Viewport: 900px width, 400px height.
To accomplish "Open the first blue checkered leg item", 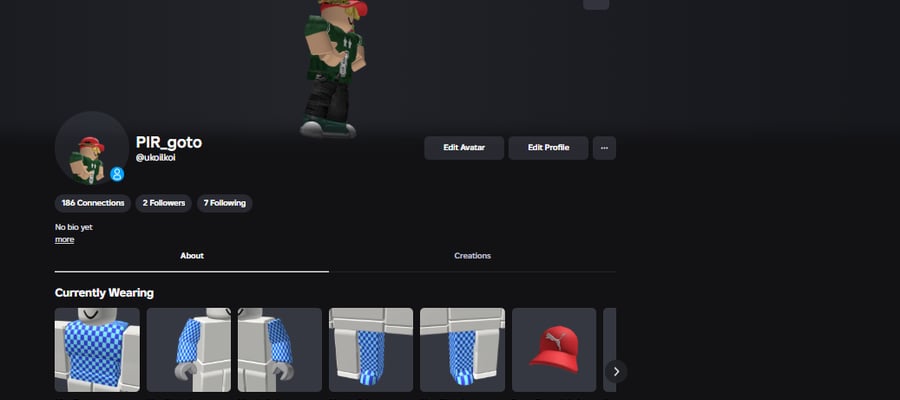I will (371, 349).
